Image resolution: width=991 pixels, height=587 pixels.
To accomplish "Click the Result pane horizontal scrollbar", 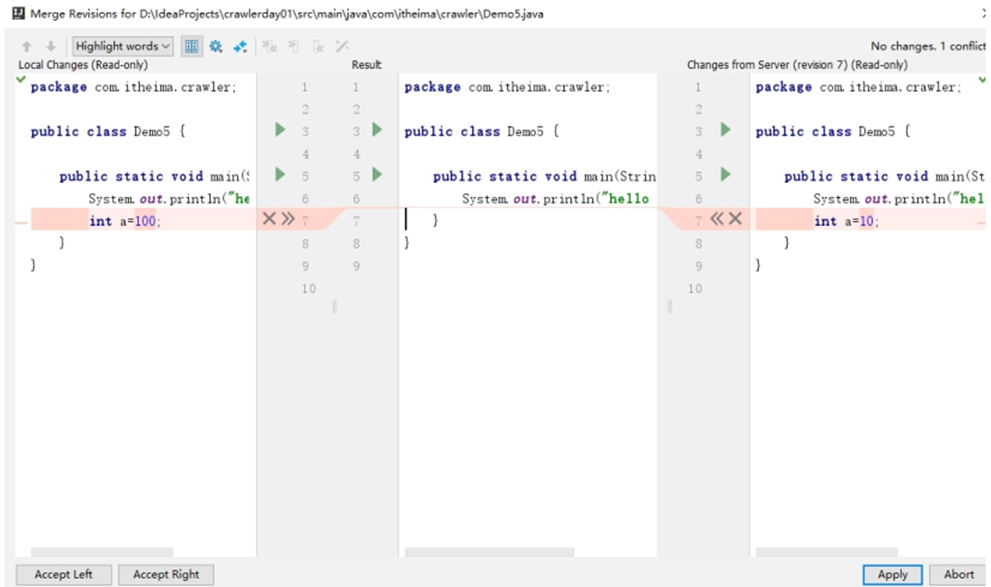I will pyautogui.click(x=489, y=552).
